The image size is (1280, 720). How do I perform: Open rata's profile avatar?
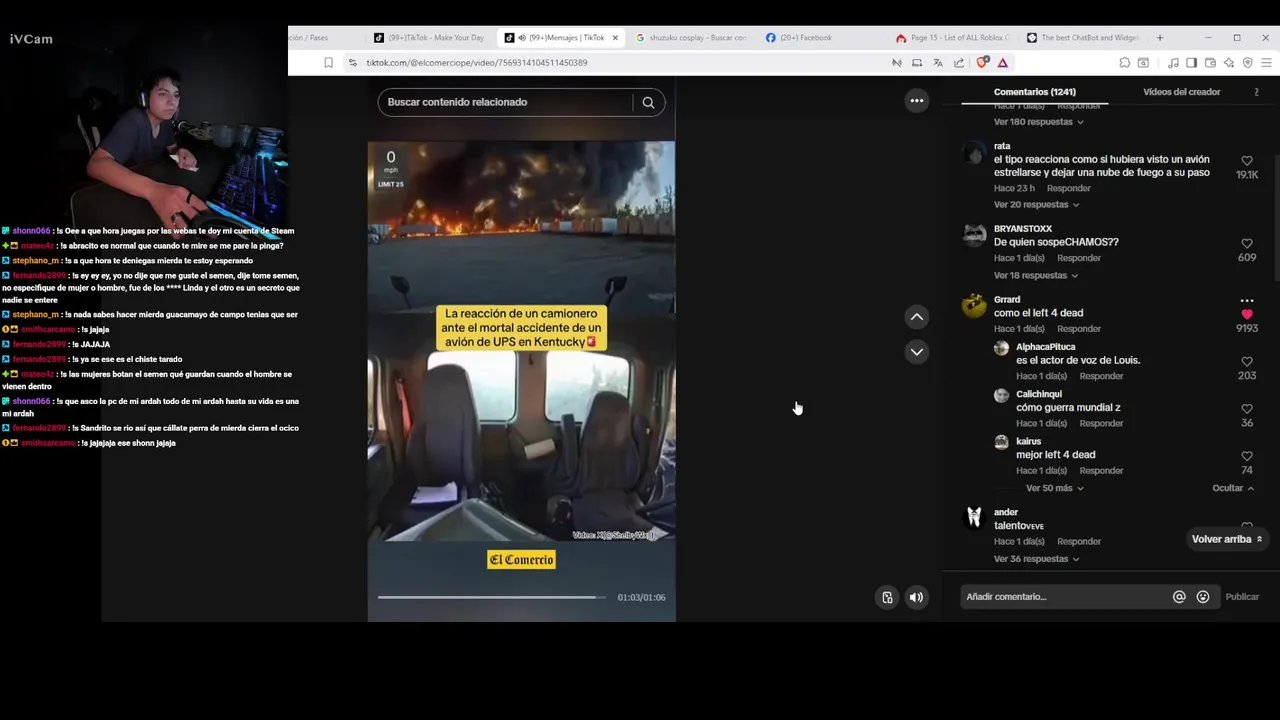973,153
